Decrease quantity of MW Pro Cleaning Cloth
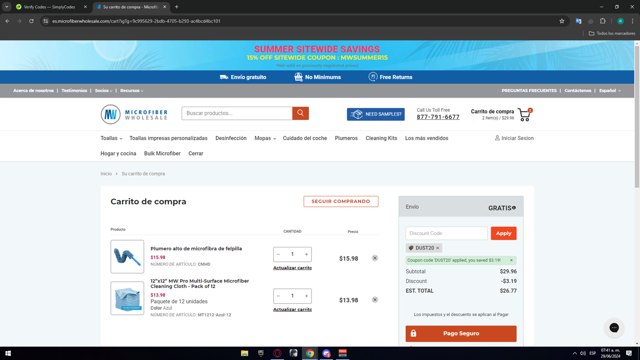Screen dimensions: 640x360 click(x=278, y=296)
